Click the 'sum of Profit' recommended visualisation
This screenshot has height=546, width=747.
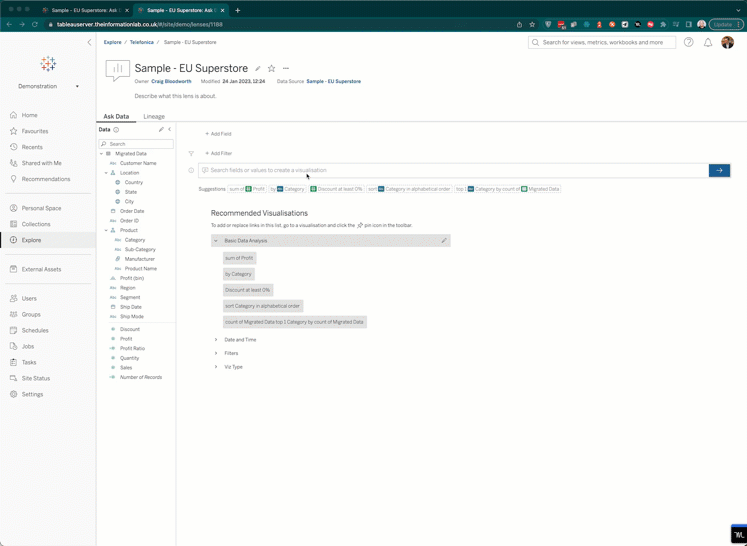click(x=239, y=258)
